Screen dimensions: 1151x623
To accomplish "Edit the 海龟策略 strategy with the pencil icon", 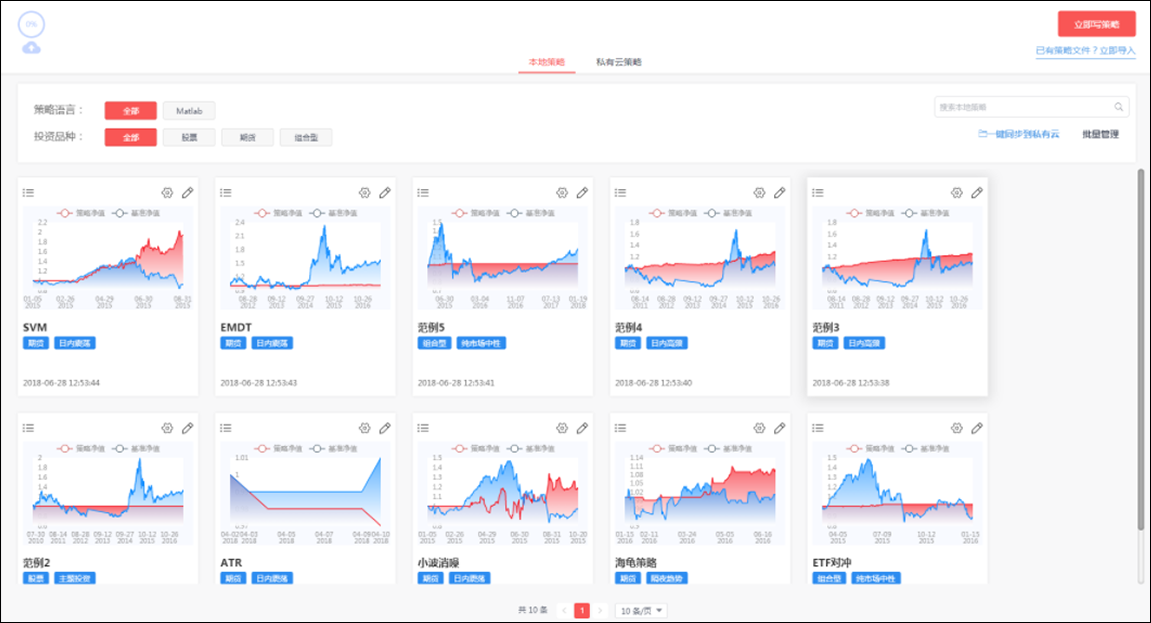I will click(x=779, y=428).
